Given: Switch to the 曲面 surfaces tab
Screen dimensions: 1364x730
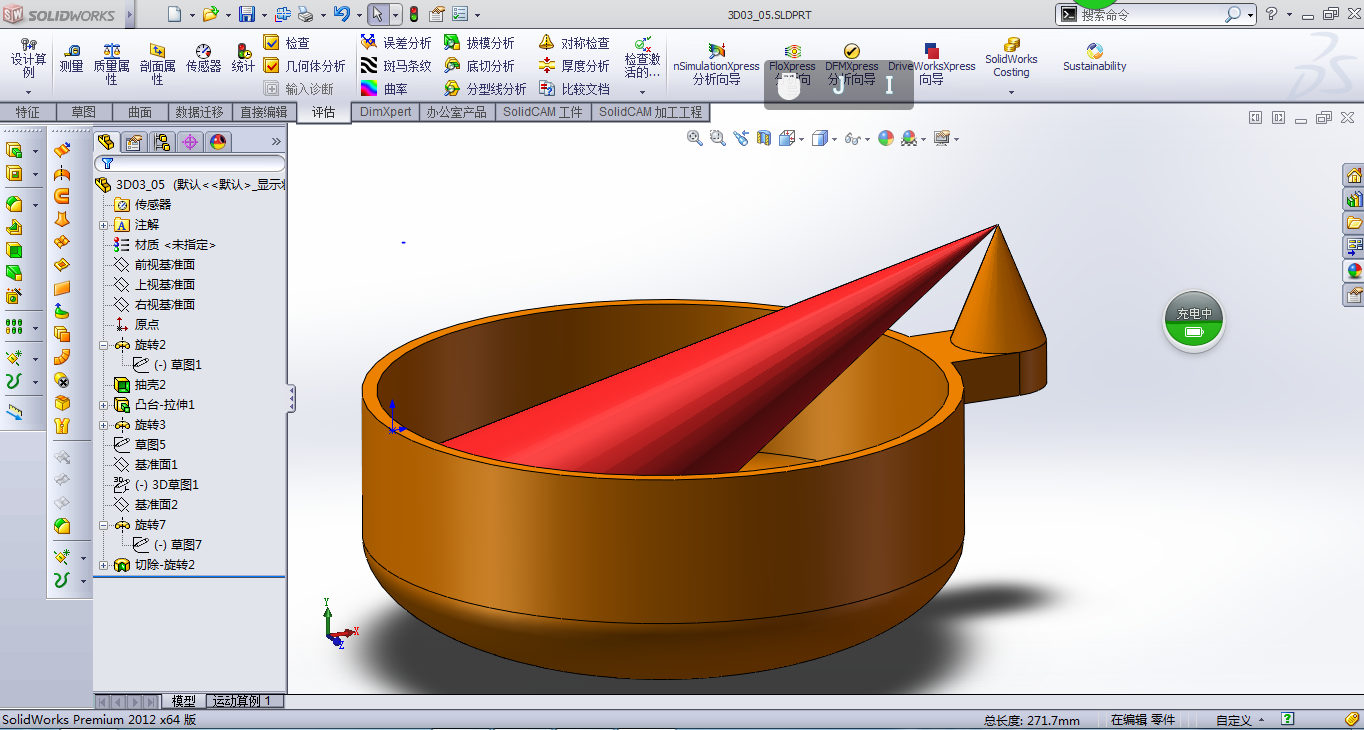Looking at the screenshot, I should click(140, 112).
